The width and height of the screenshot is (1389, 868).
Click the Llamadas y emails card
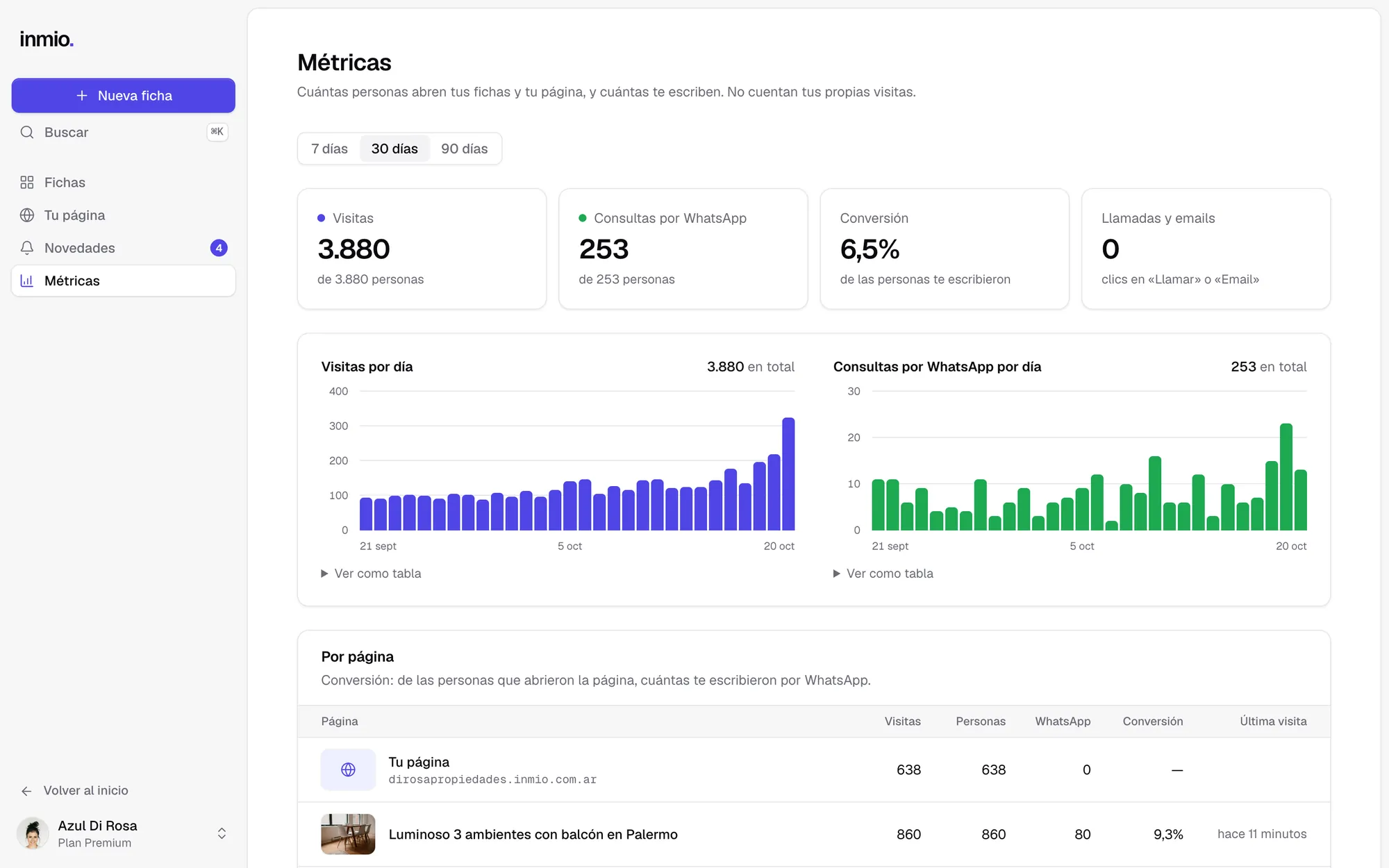(1206, 249)
